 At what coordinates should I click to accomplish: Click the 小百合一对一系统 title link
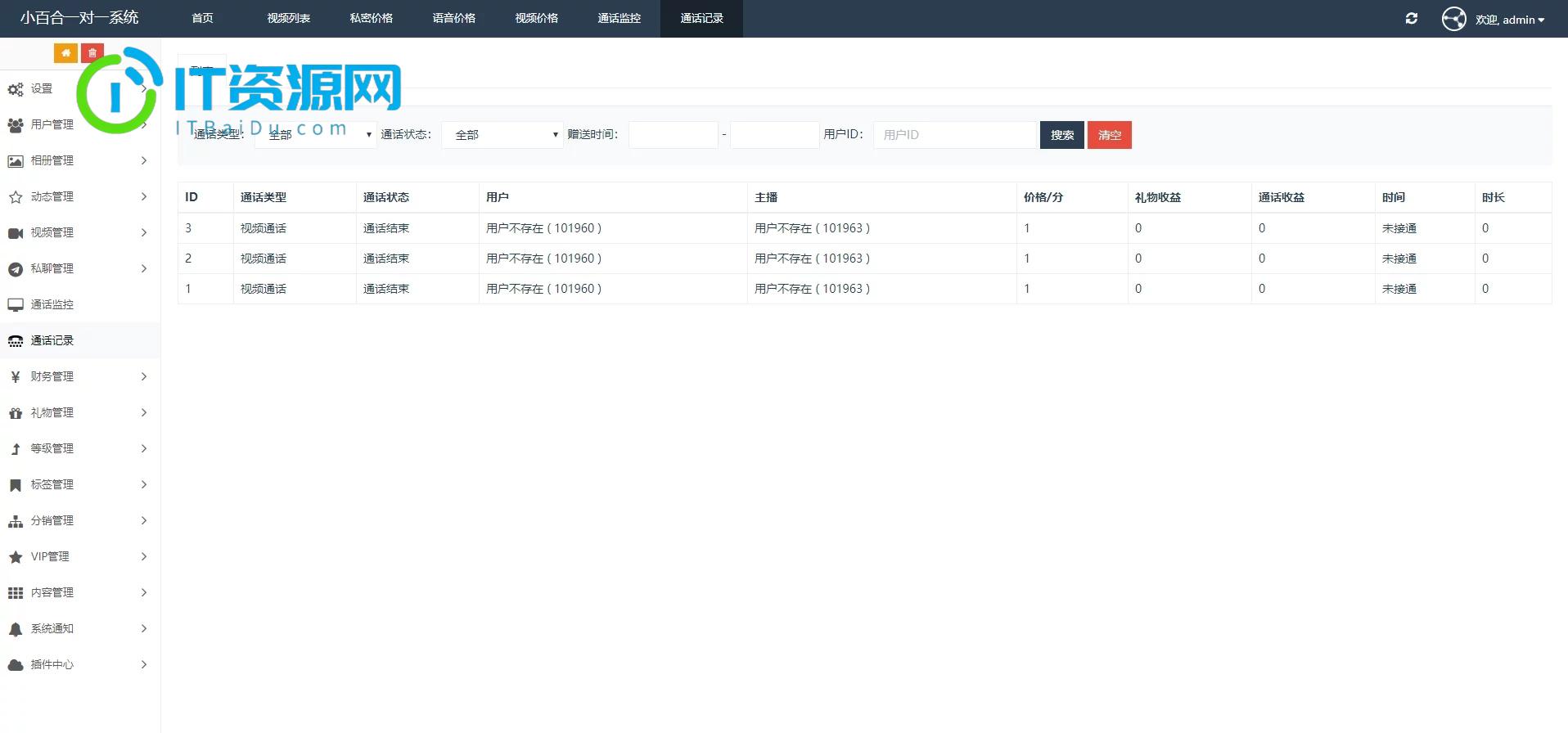click(79, 17)
